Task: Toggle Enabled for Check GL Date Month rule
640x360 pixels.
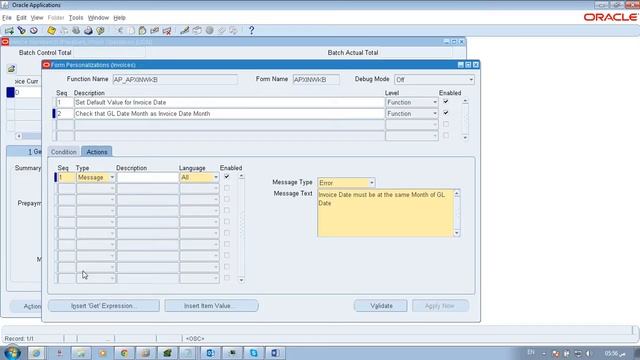Action: pos(446,113)
